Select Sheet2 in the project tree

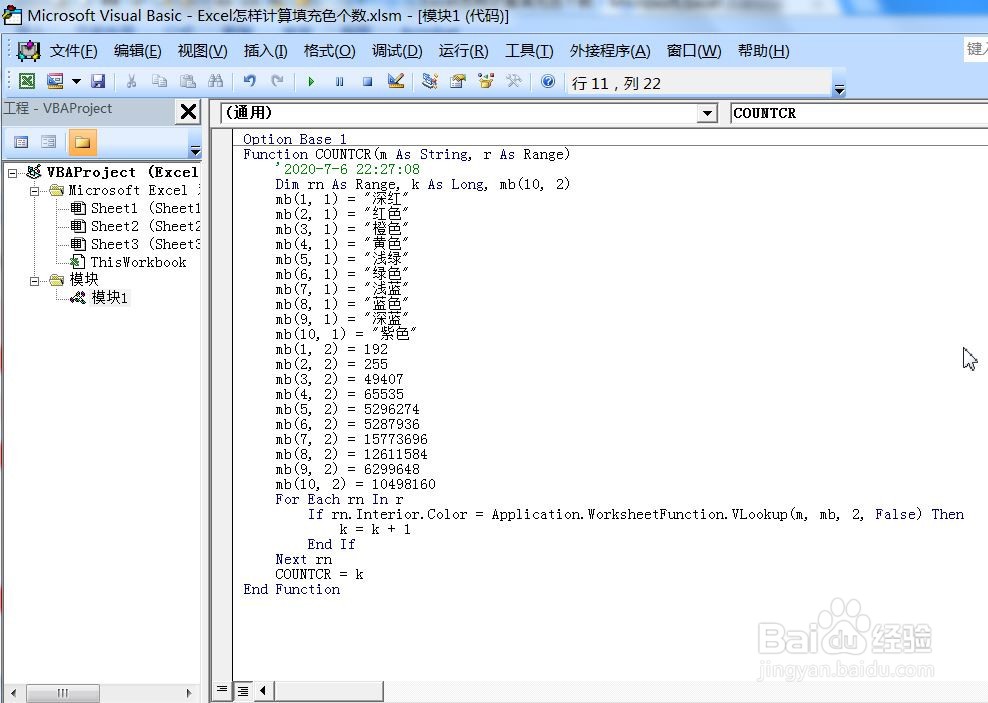pyautogui.click(x=135, y=226)
